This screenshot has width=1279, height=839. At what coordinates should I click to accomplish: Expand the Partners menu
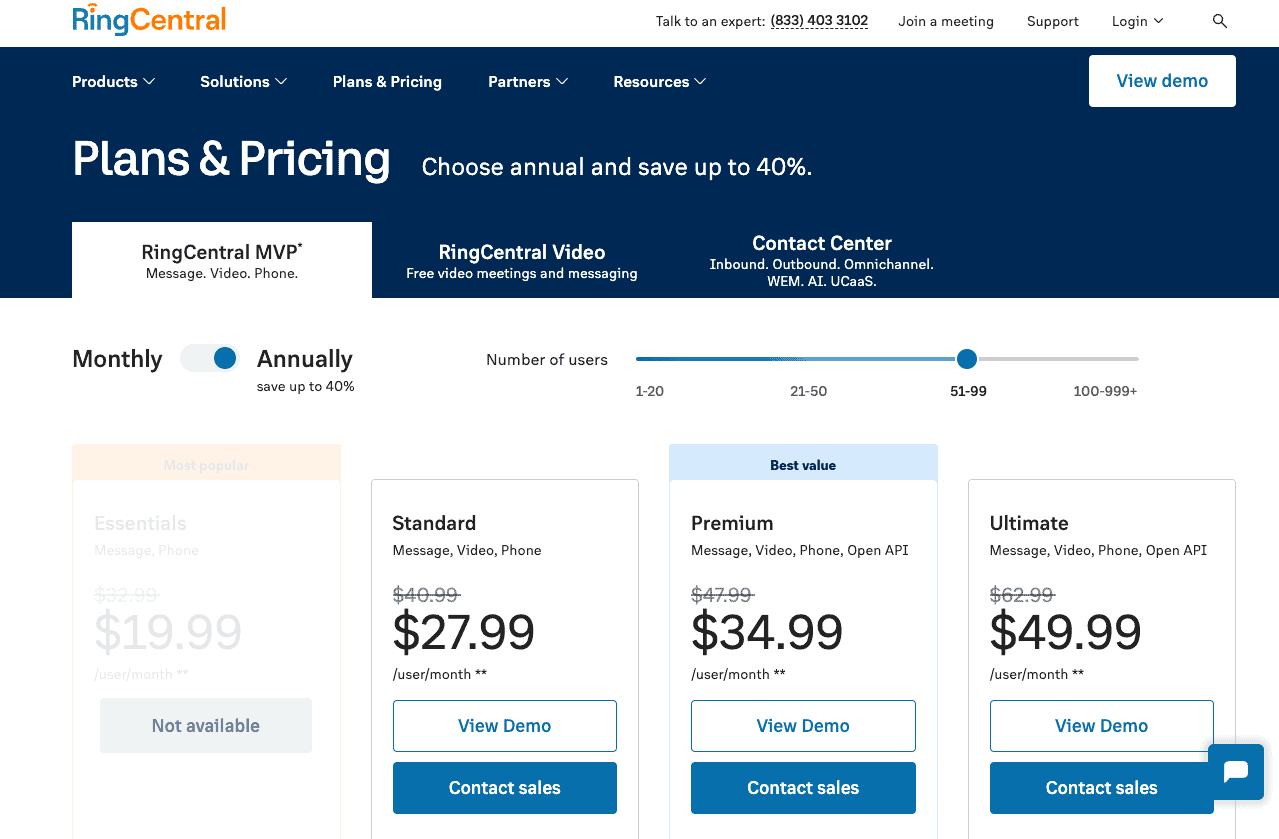(527, 82)
